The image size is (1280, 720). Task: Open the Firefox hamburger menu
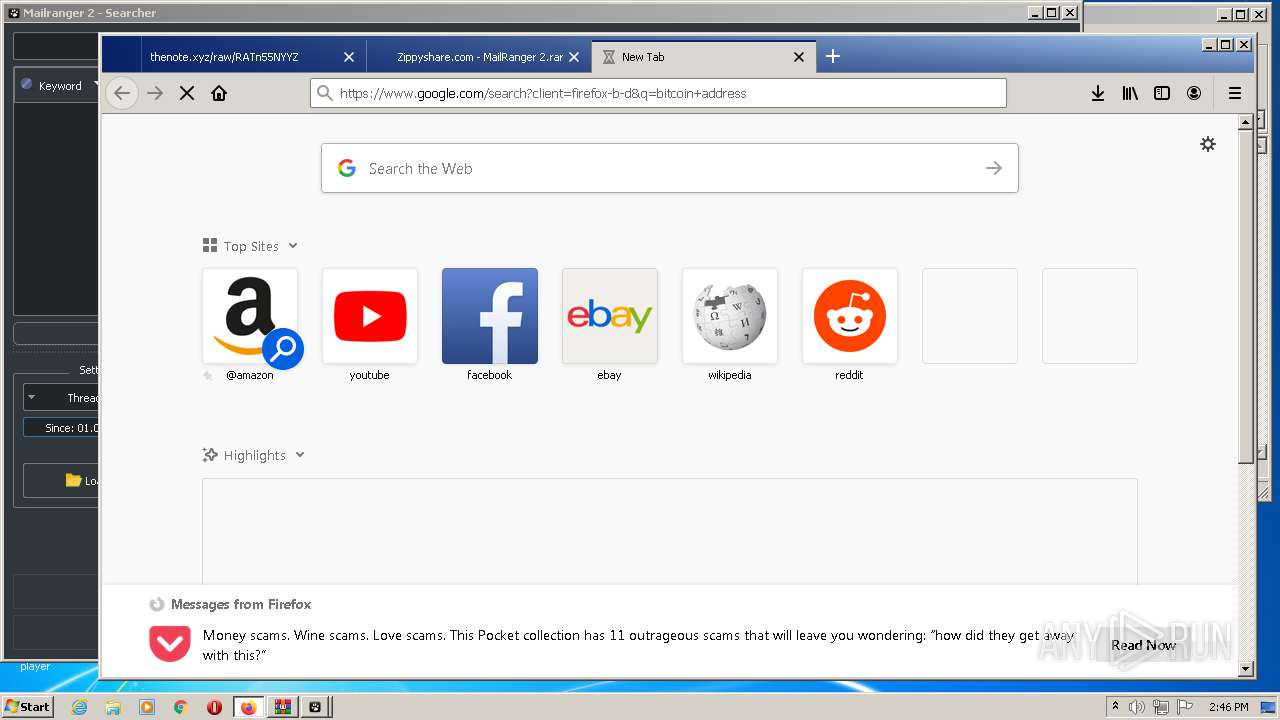(1235, 93)
